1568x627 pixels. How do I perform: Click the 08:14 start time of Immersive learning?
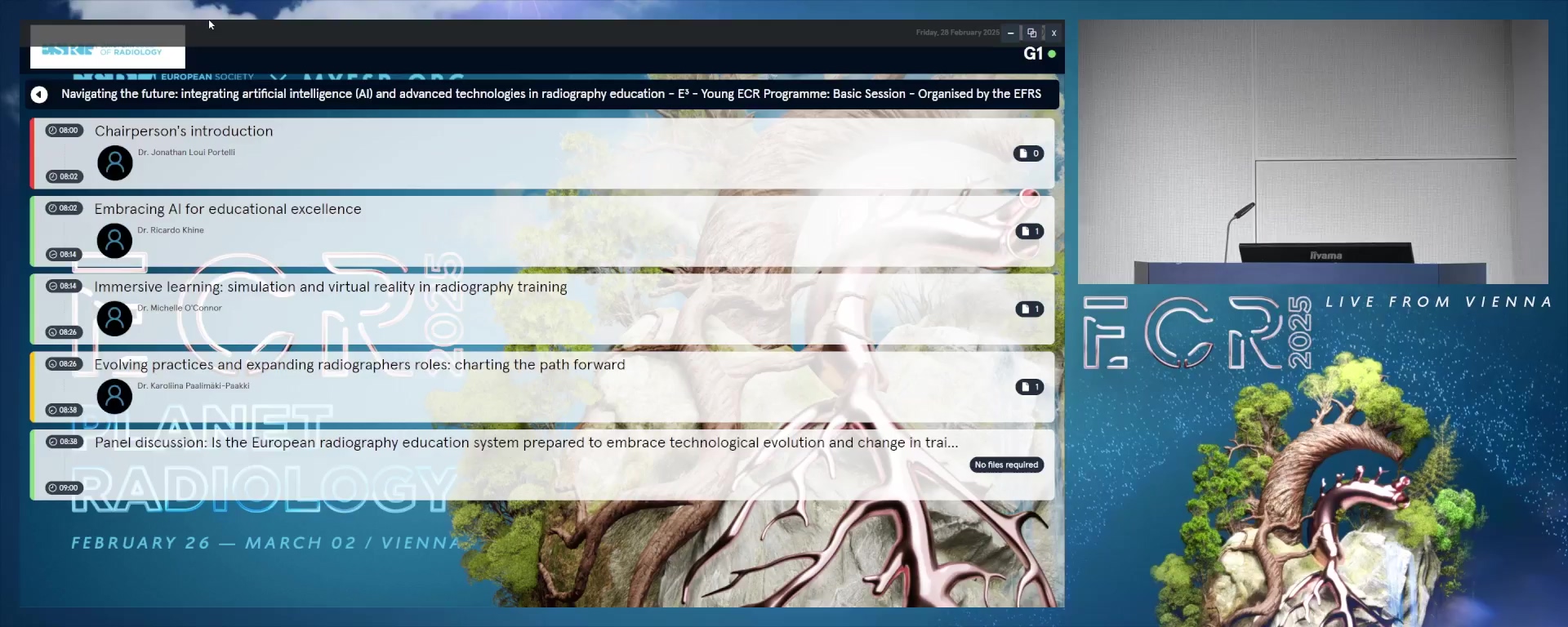(64, 286)
